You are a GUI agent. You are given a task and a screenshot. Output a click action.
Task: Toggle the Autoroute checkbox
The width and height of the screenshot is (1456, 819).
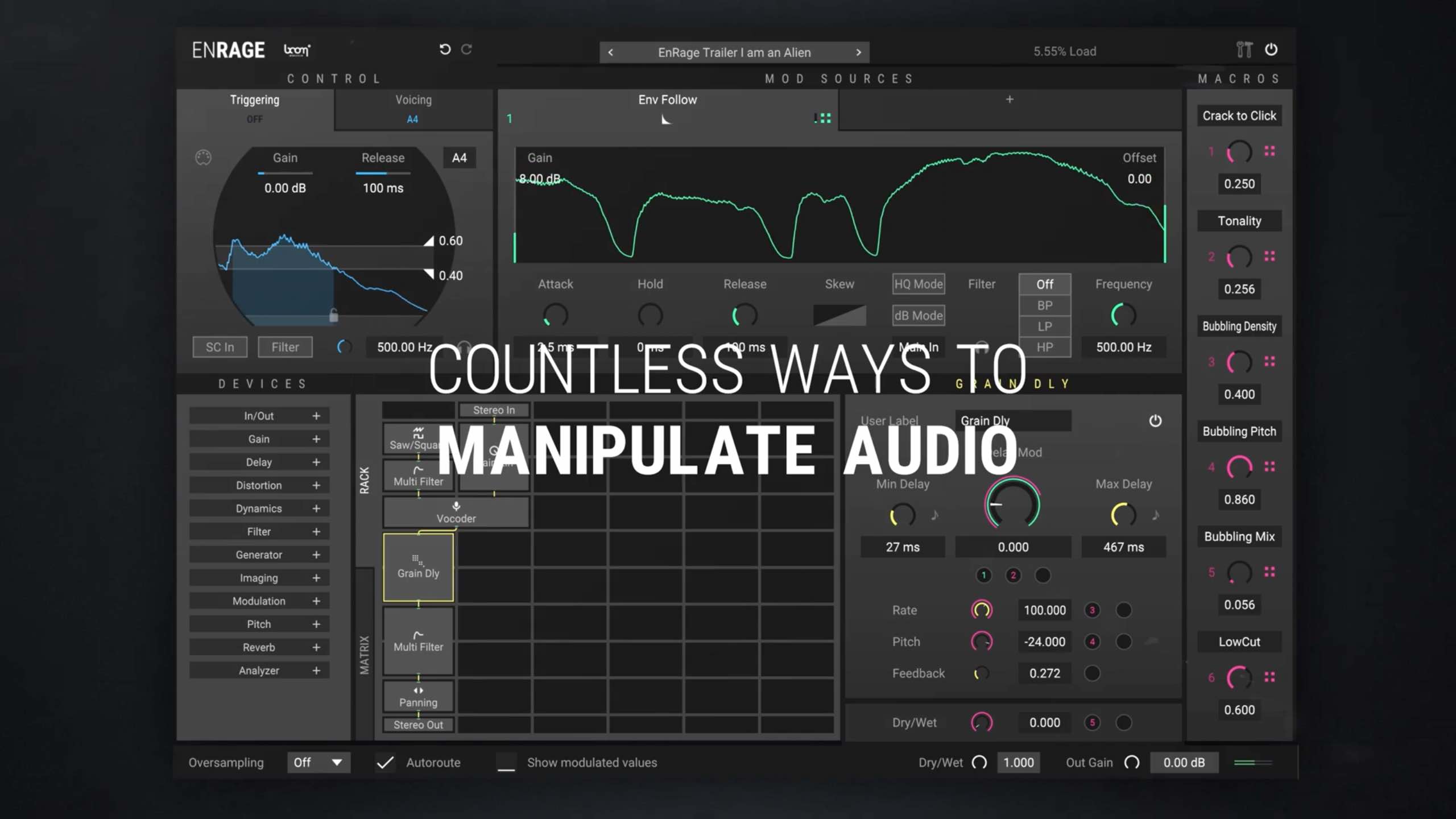pyautogui.click(x=386, y=763)
